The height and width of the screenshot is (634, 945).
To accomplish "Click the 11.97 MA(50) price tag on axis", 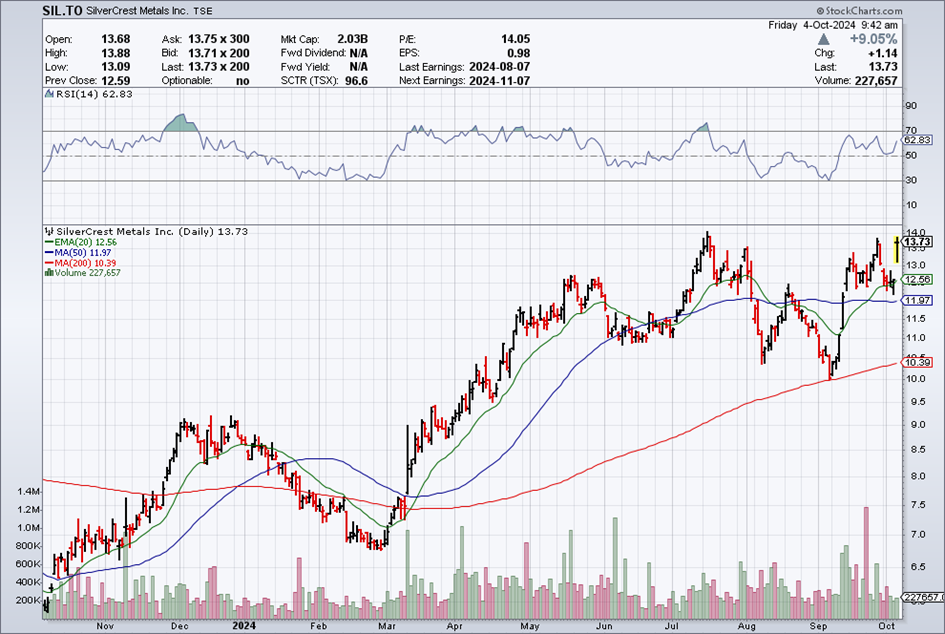I will [x=917, y=301].
